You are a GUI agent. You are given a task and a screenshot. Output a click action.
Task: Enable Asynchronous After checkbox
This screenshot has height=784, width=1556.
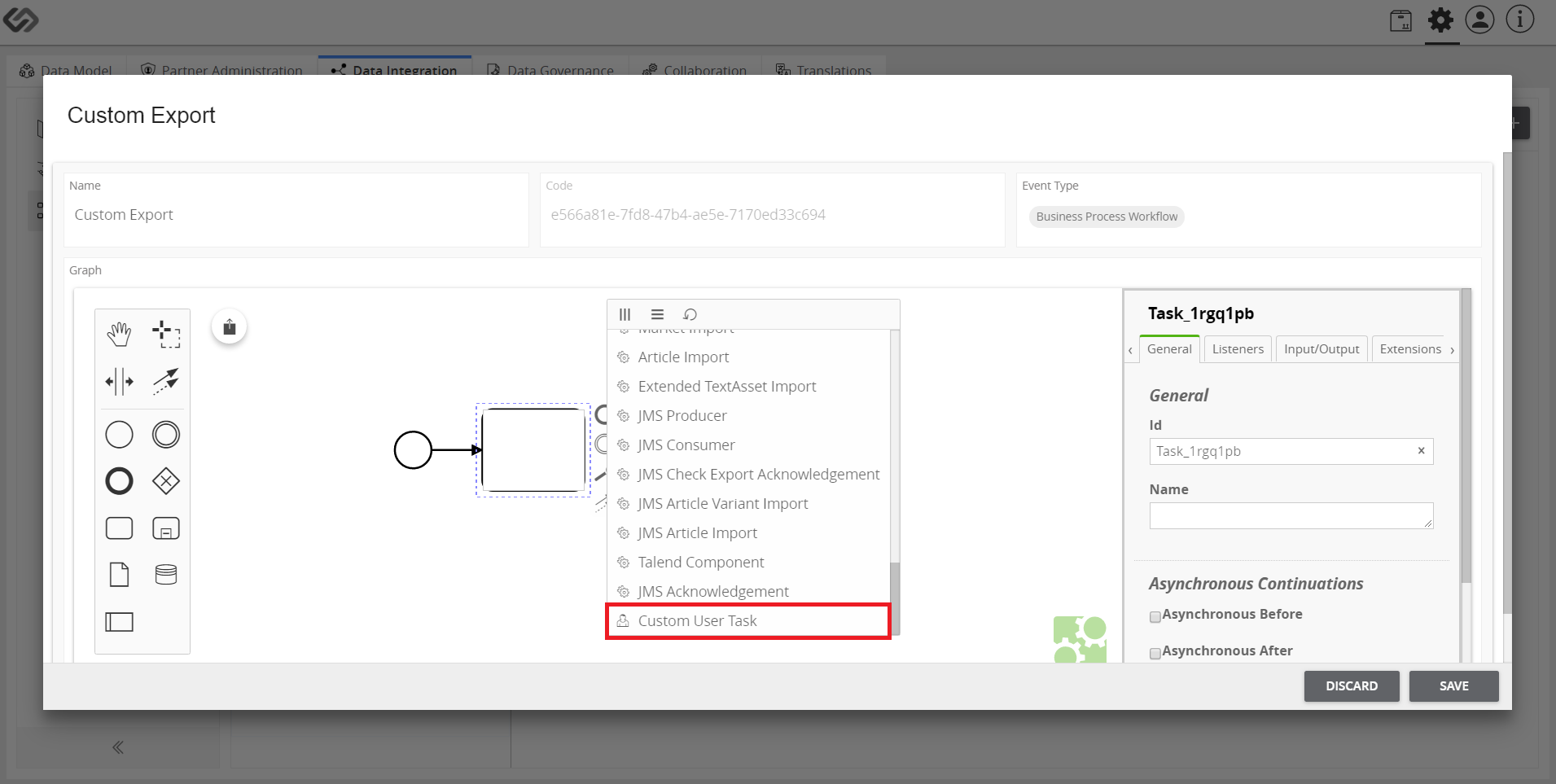click(x=1155, y=653)
